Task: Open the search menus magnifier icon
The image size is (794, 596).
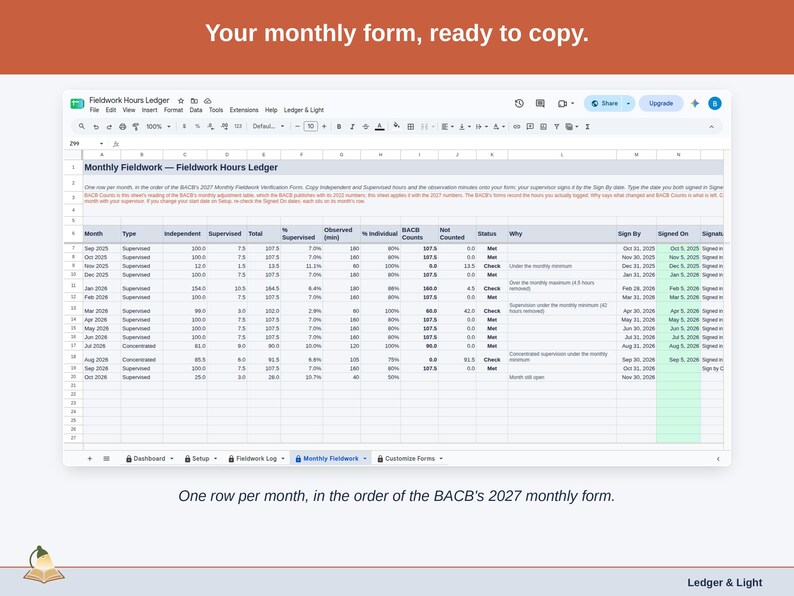Action: coord(82,127)
